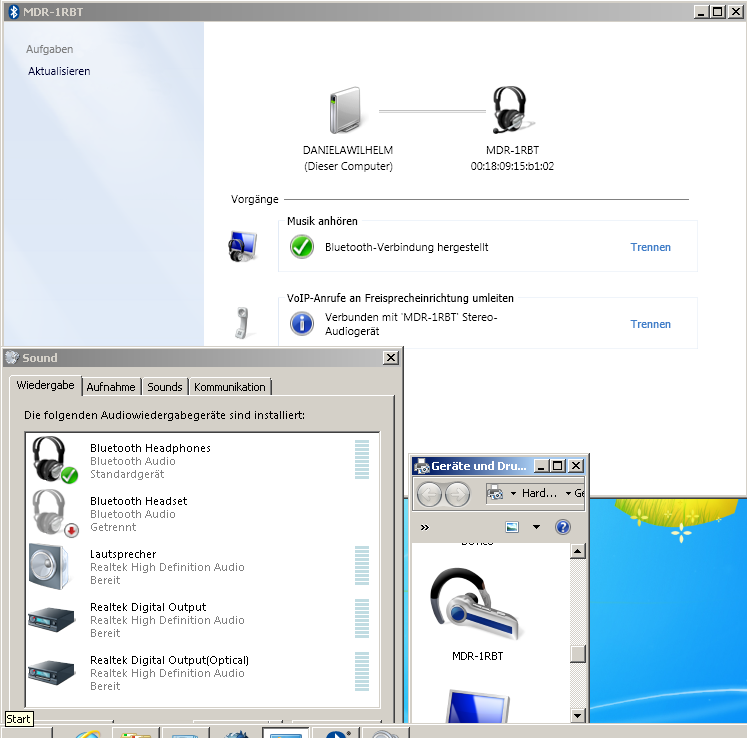Click the Aktualisieren link under Aufgaben
The width and height of the screenshot is (747, 738).
click(x=59, y=71)
